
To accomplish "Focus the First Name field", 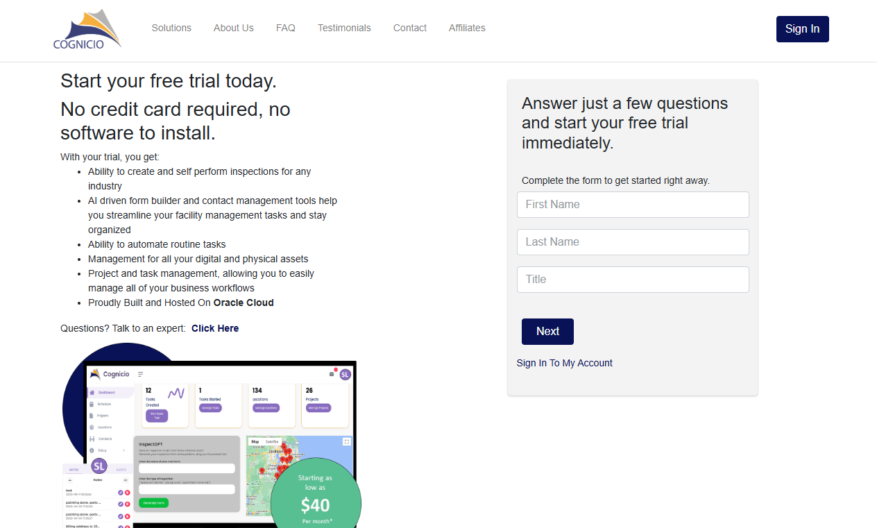I will click(633, 205).
